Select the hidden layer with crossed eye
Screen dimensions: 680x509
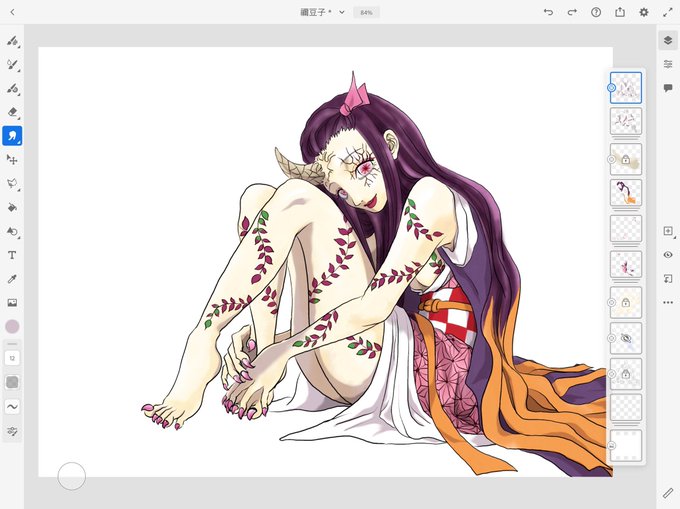tap(626, 338)
